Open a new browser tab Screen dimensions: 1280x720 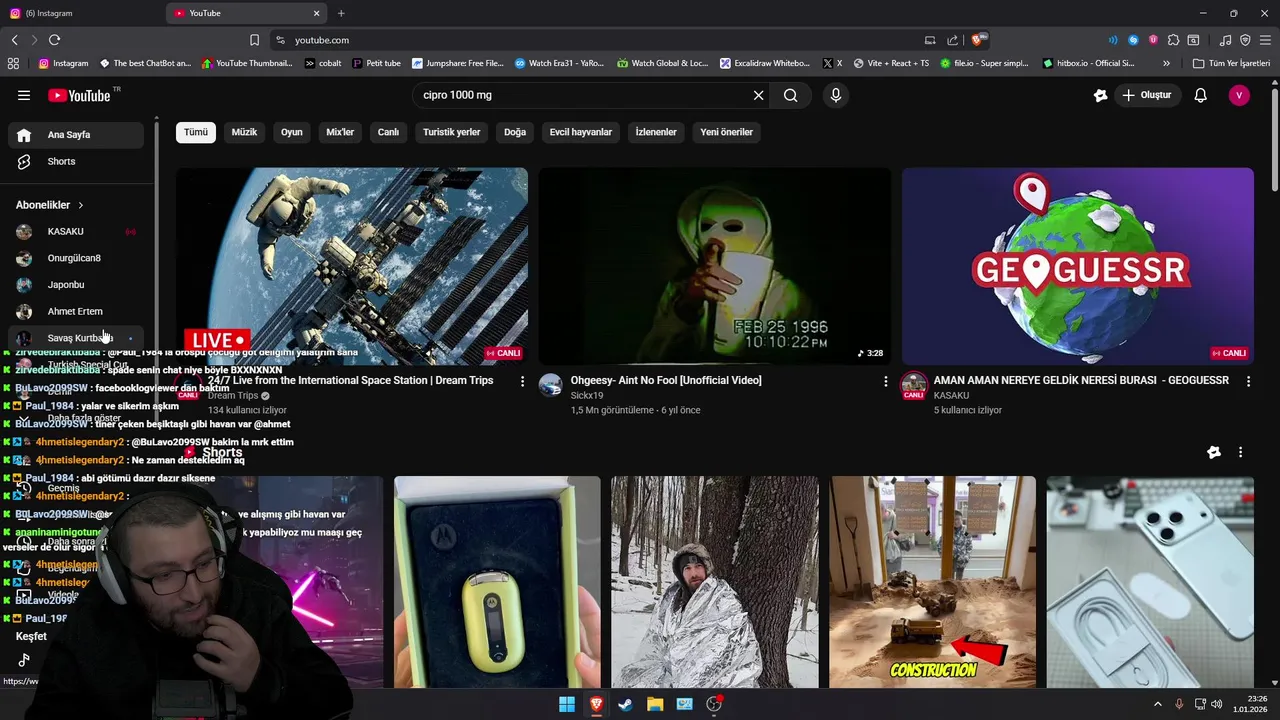341,13
